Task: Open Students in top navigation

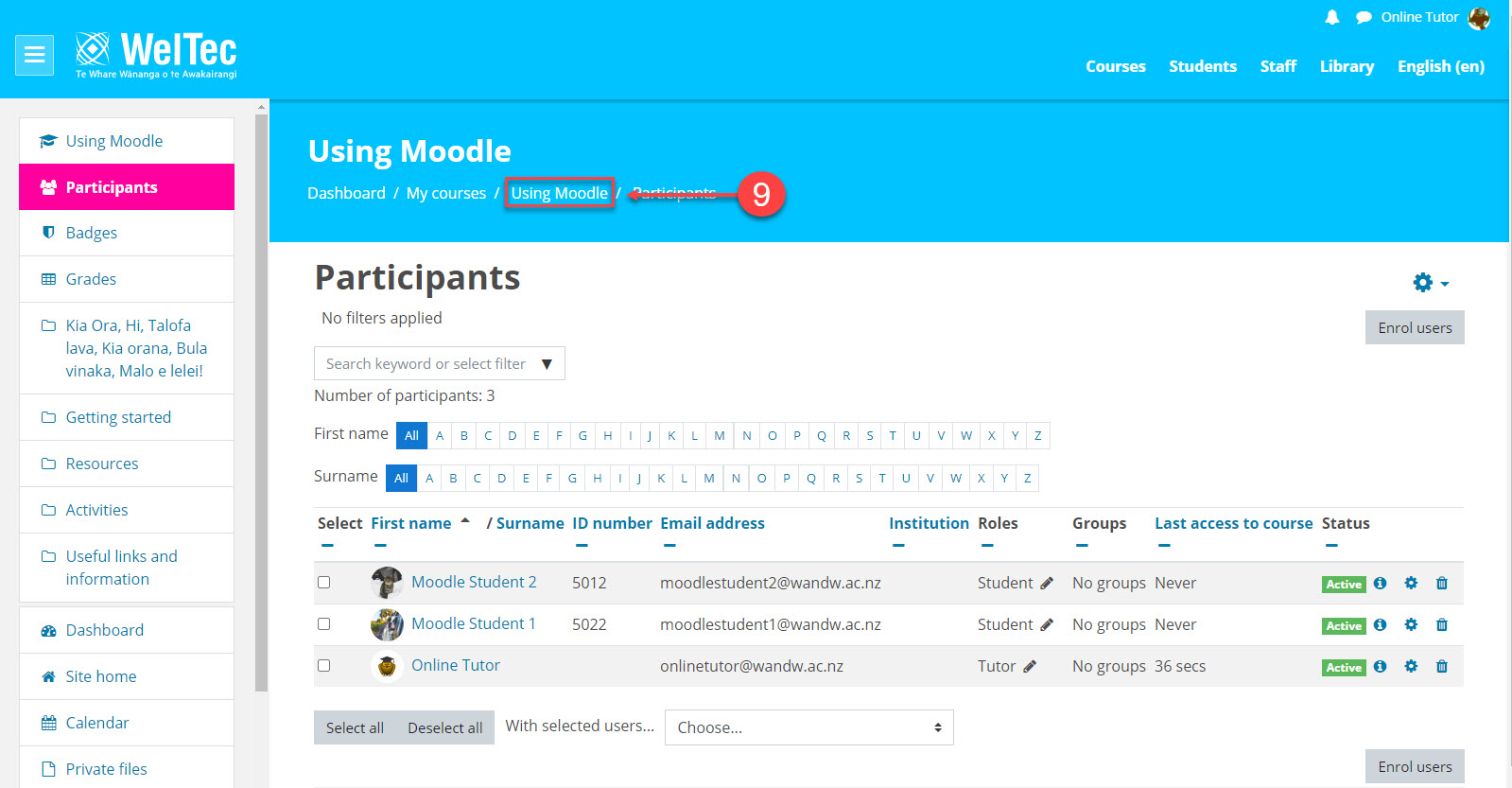Action: coord(1203,66)
